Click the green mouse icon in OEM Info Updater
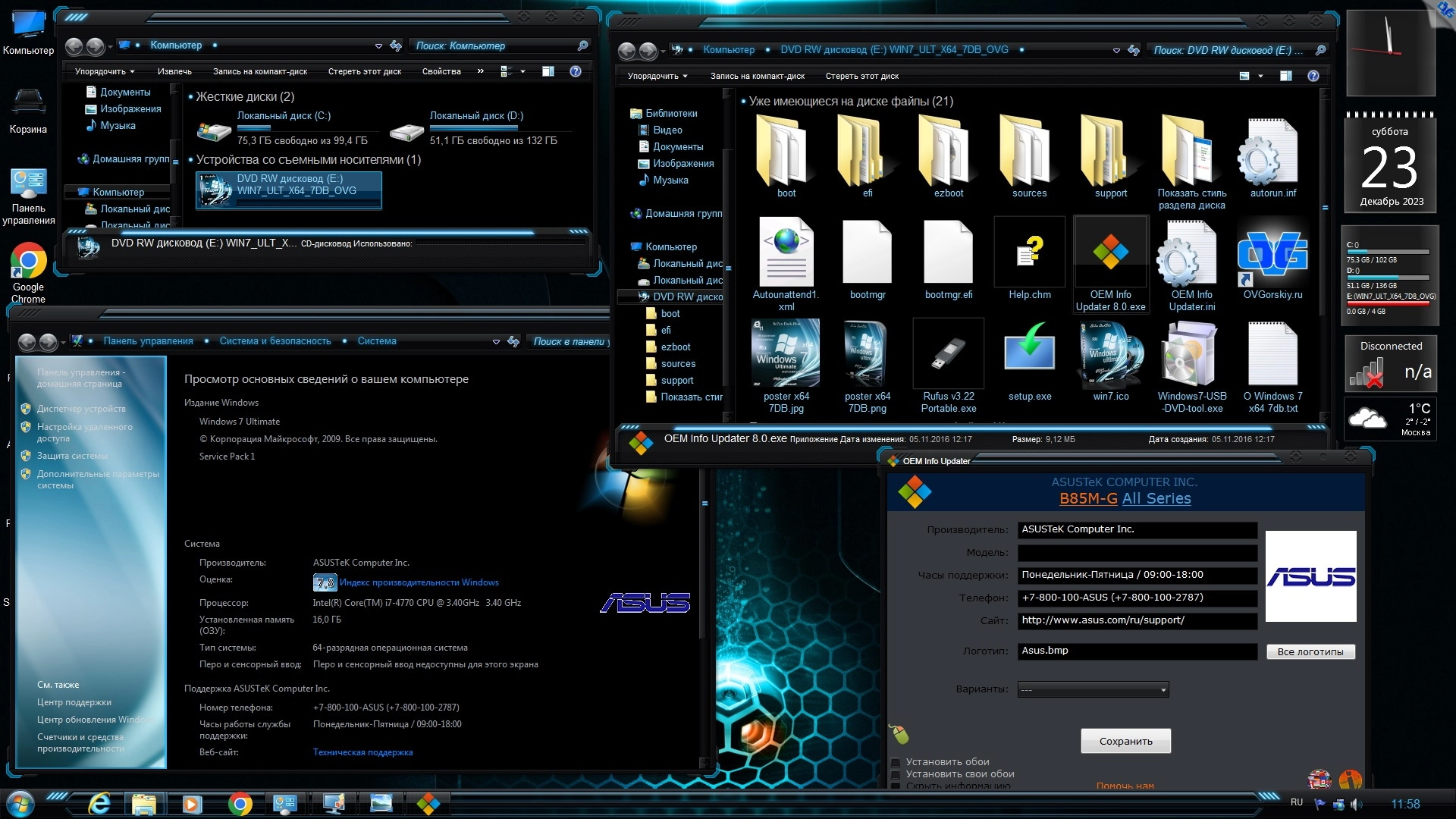Image resolution: width=1456 pixels, height=819 pixels. (x=899, y=734)
